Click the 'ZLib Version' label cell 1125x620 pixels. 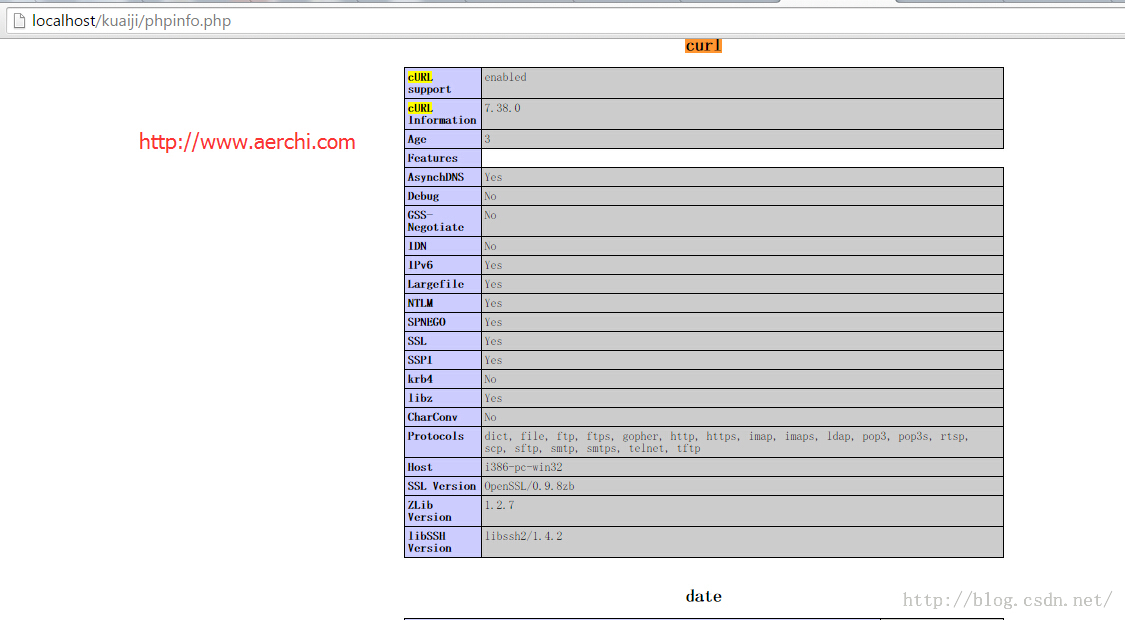pos(443,511)
